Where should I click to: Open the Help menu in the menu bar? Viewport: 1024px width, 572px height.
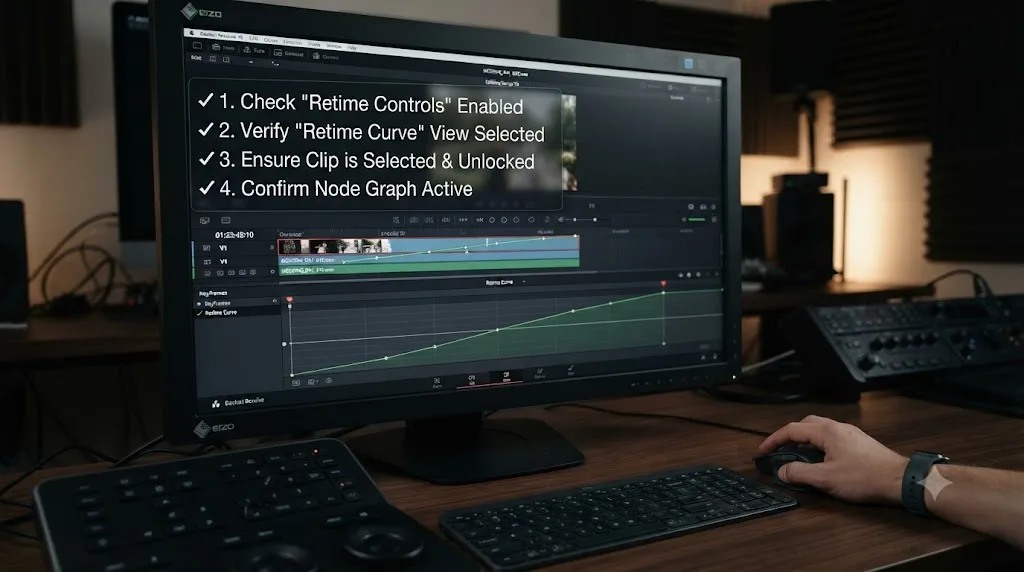click(351, 48)
